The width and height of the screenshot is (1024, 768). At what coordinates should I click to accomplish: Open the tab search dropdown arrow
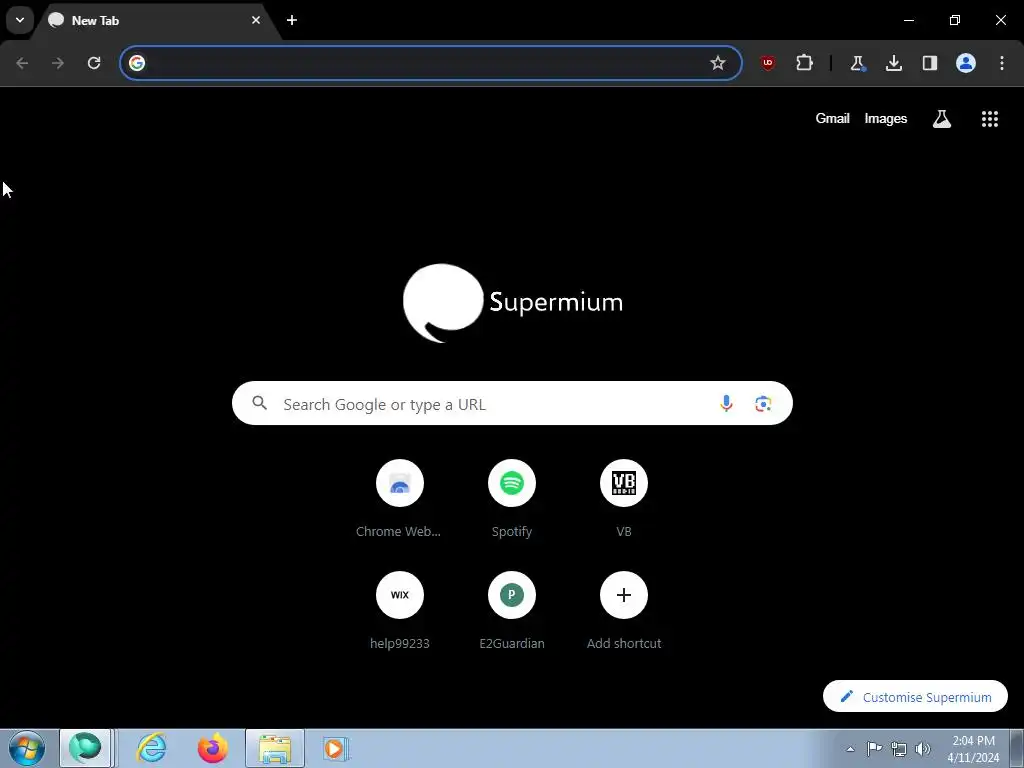(x=20, y=20)
